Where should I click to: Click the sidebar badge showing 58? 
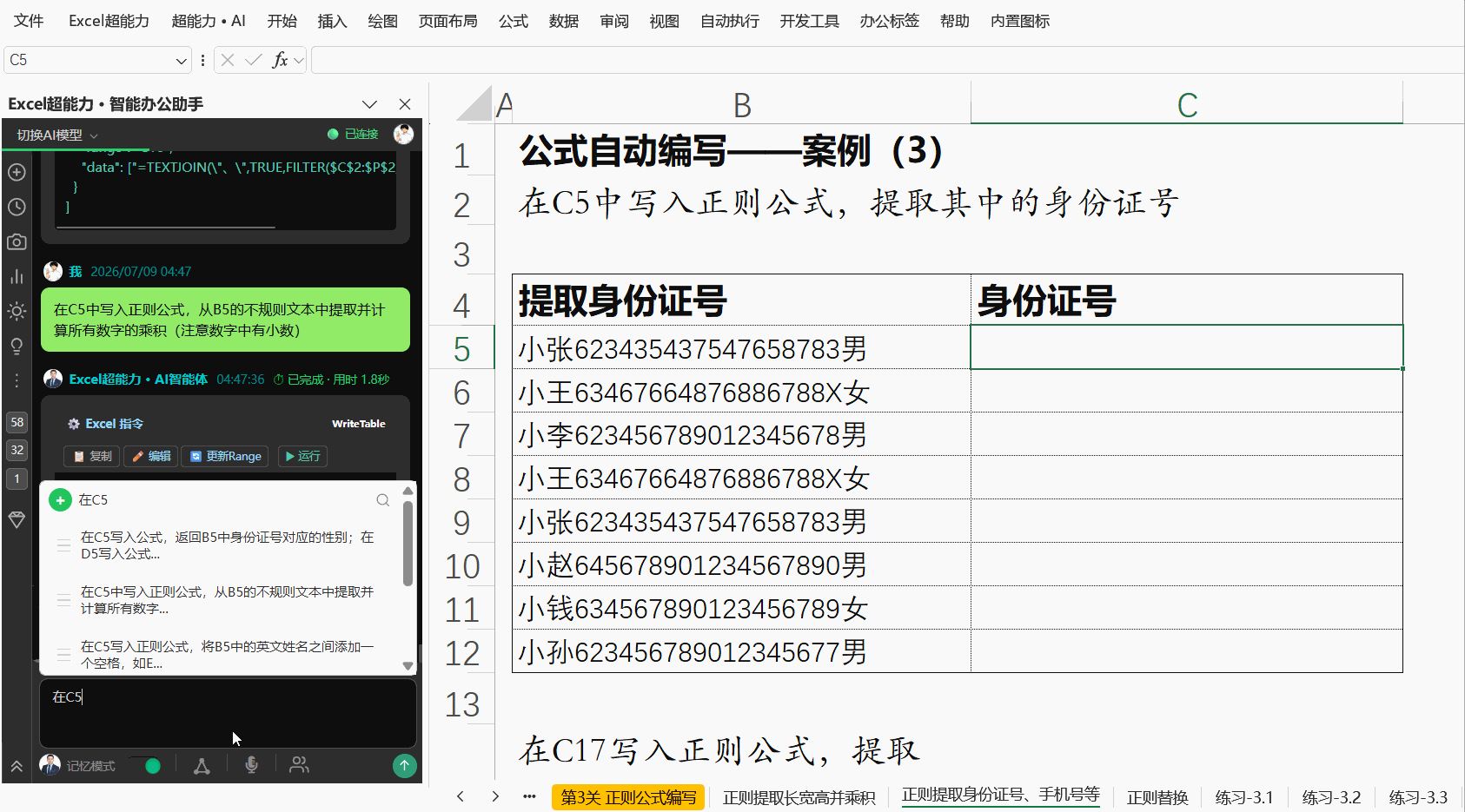pos(17,422)
